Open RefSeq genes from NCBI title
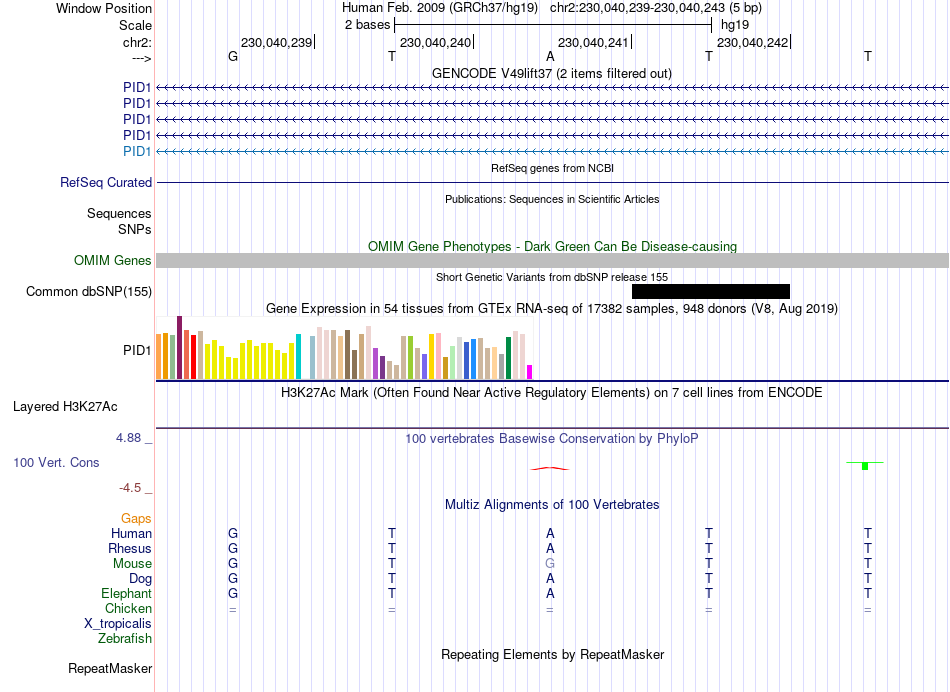Screen dimensions: 950x692 pyautogui.click(x=552, y=168)
